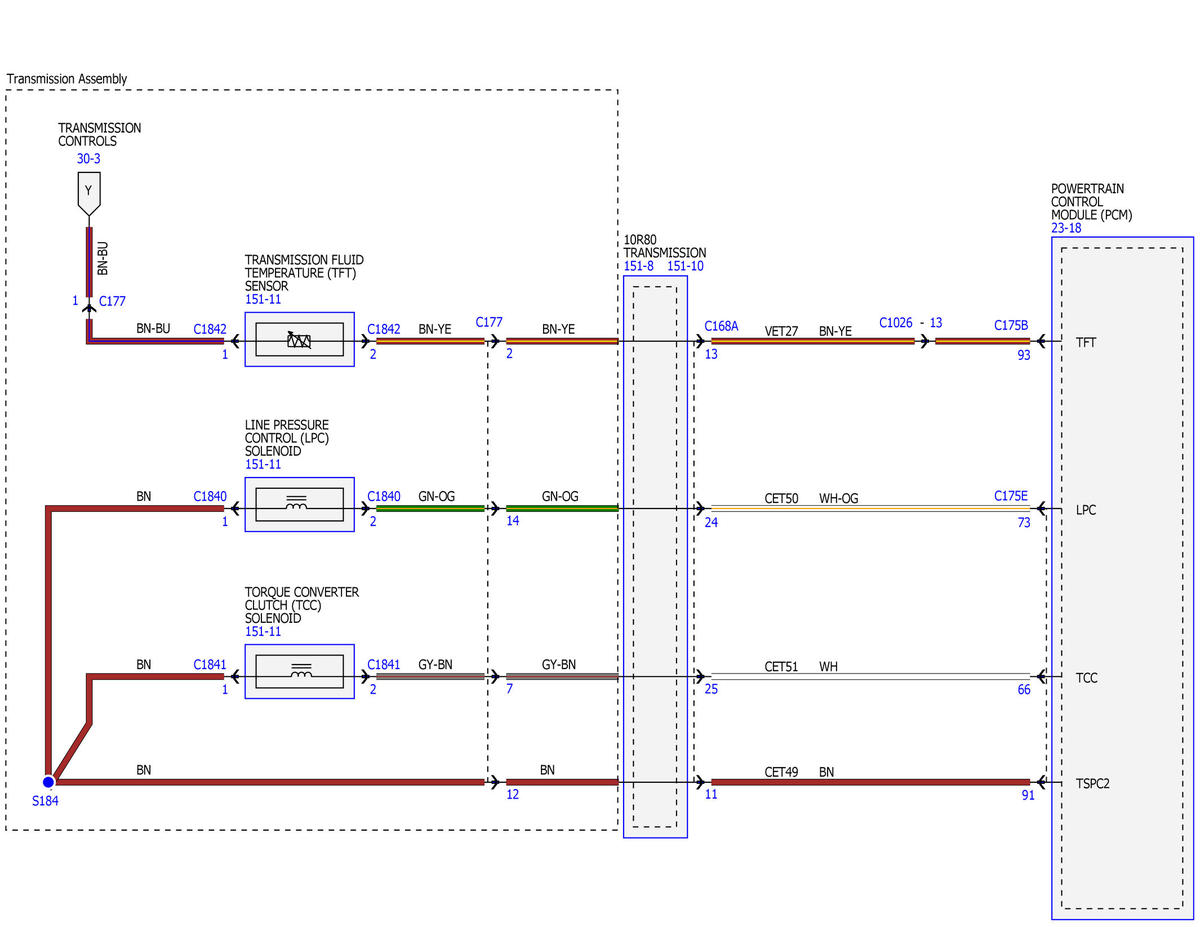Click the TCC pin label on PCM

(1086, 678)
